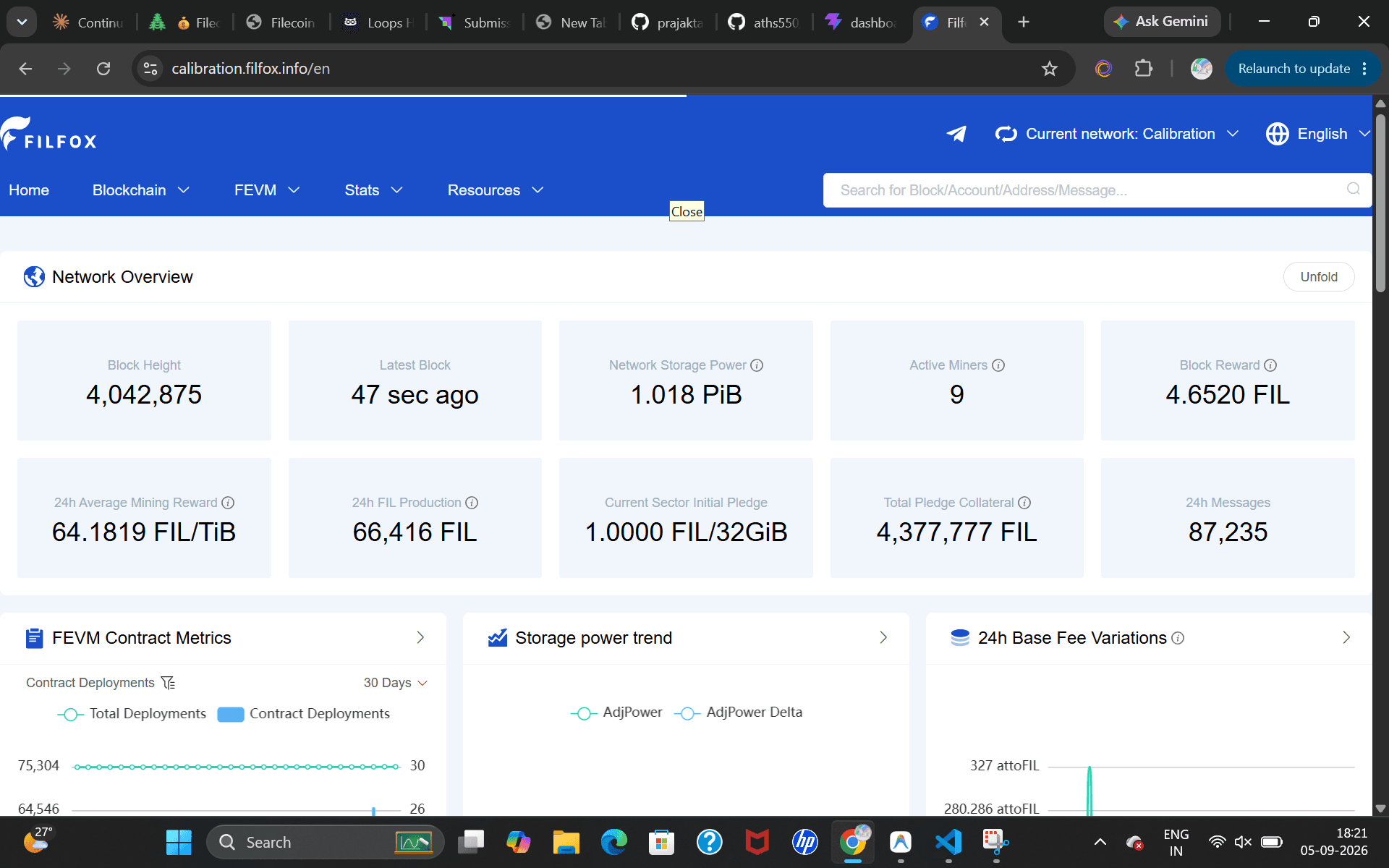Viewport: 1389px width, 868px height.
Task: Expand the Blockchain menu
Action: 141,190
